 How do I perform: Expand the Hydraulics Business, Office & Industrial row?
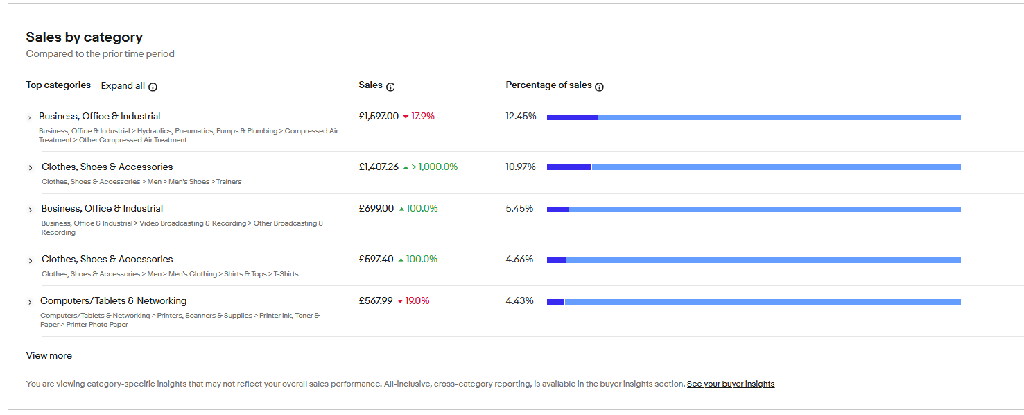[30, 117]
